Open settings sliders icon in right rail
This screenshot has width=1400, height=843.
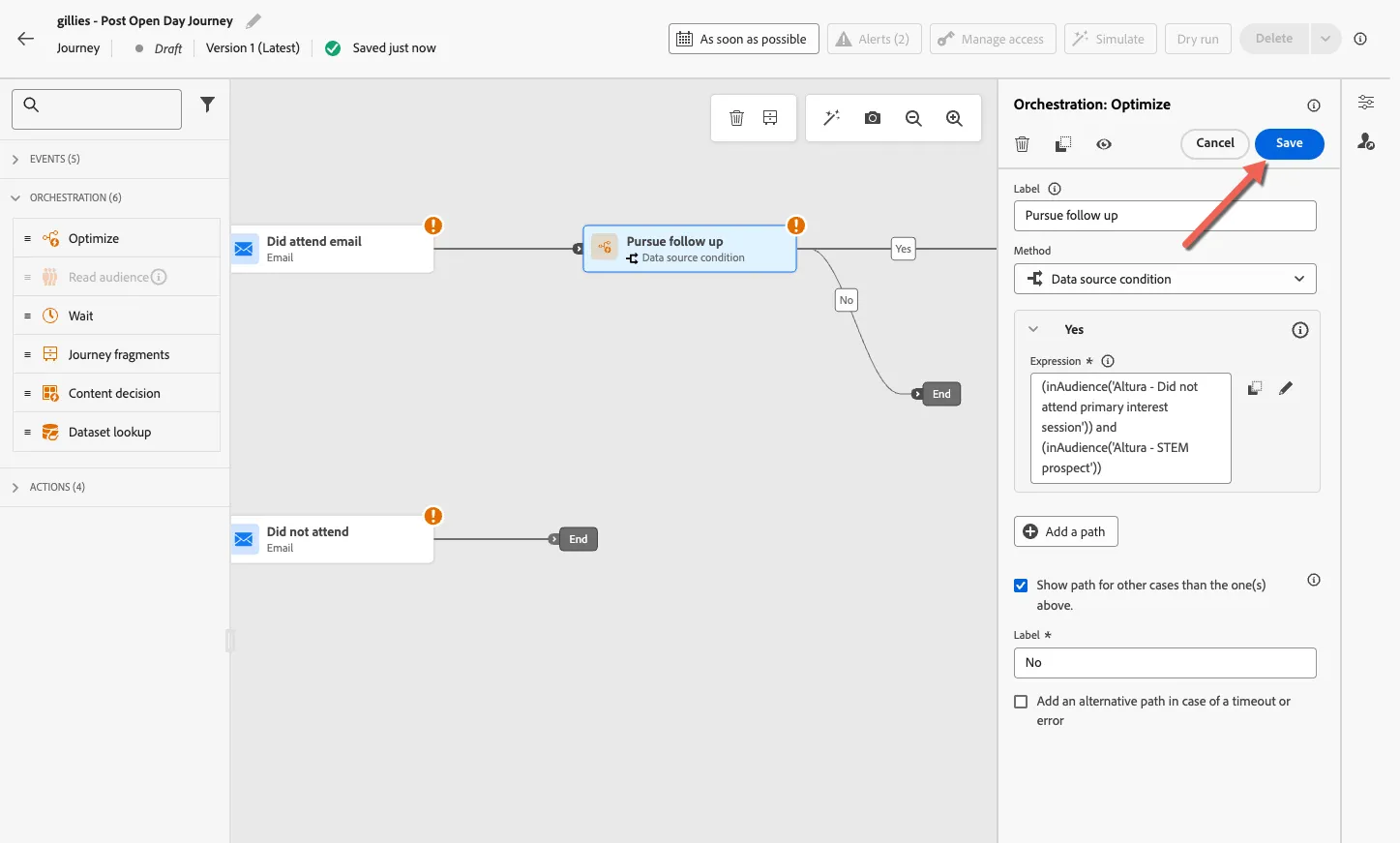click(1366, 103)
